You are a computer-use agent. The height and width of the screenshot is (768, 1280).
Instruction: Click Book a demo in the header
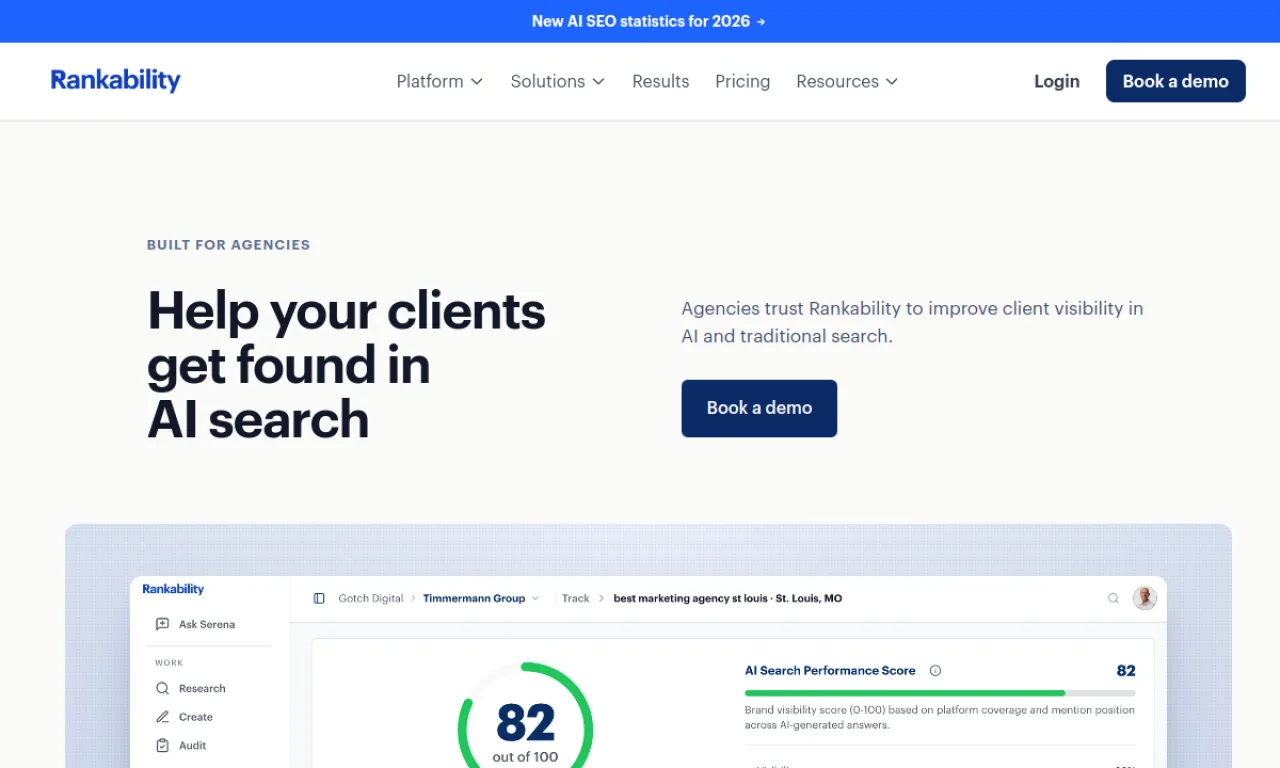point(1175,81)
